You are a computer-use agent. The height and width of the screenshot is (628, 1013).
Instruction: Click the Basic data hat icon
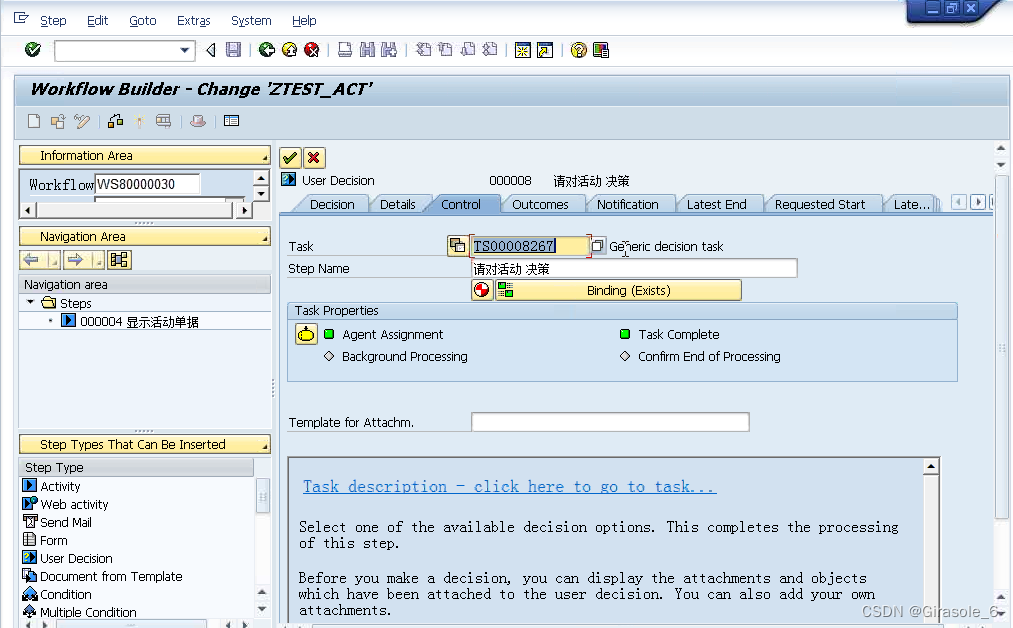(x=198, y=121)
